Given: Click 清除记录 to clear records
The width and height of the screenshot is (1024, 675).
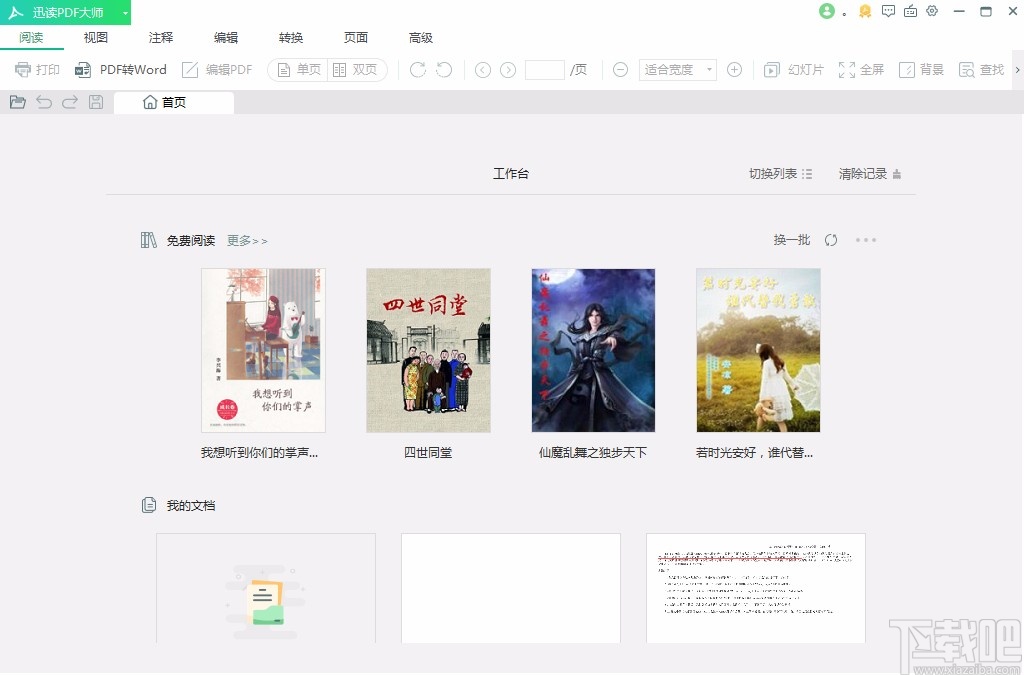Looking at the screenshot, I should click(x=862, y=172).
